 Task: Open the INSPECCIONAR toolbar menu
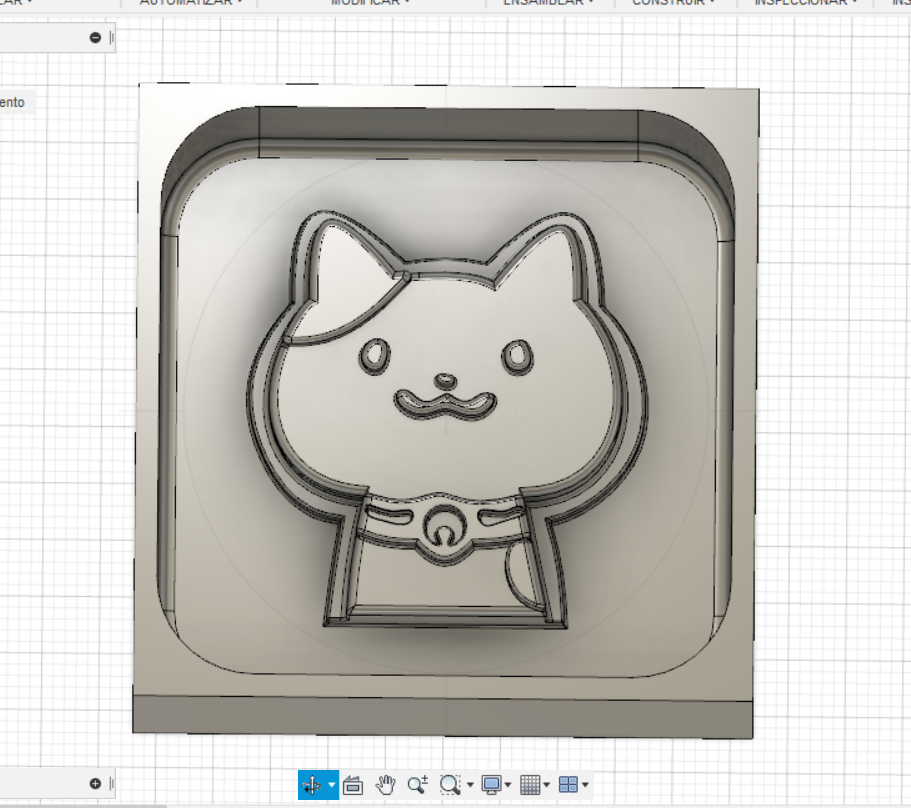(x=806, y=3)
